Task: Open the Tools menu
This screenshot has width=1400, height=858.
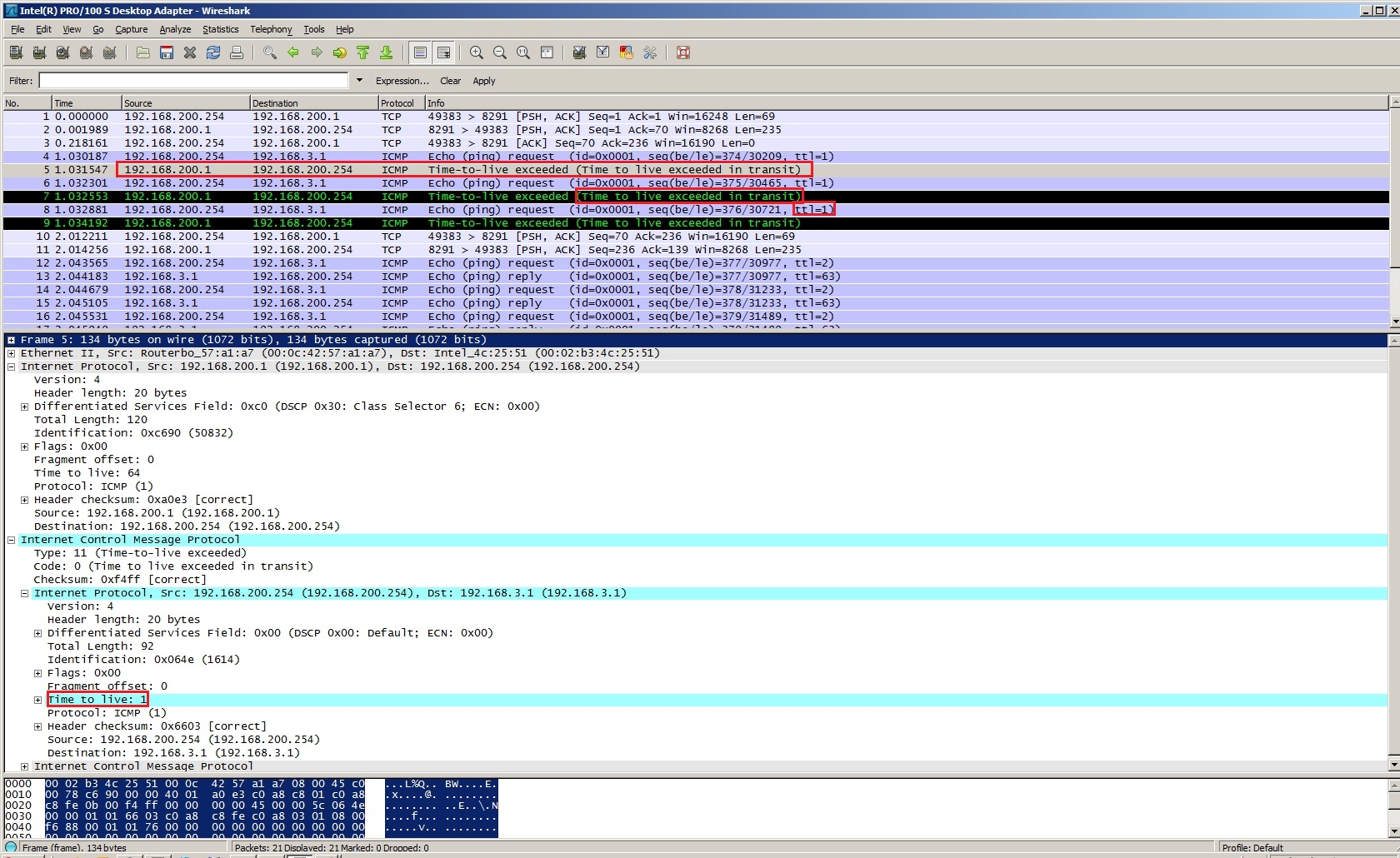Action: 314,29
